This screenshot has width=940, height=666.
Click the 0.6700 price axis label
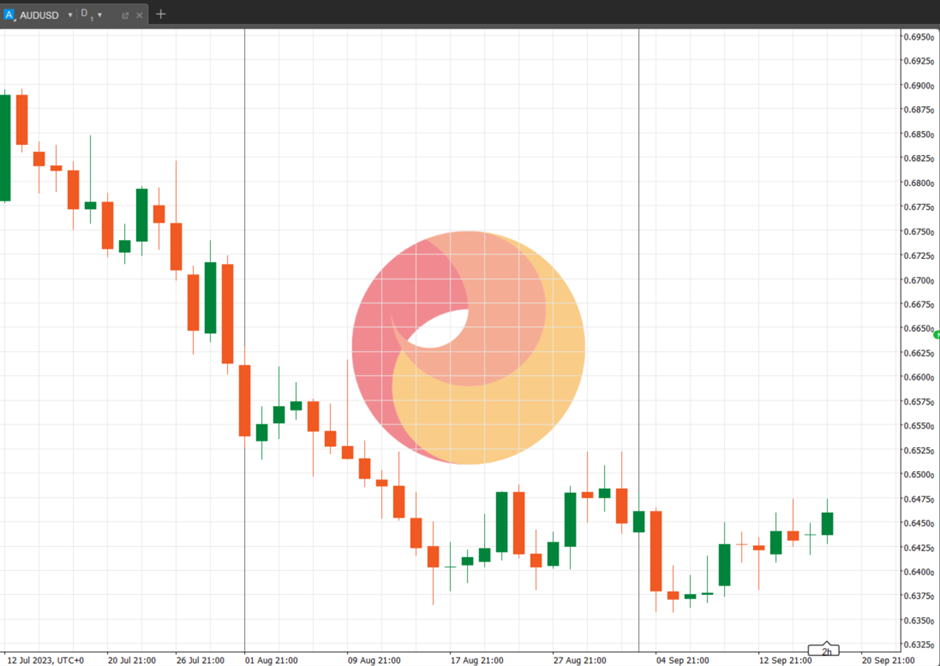click(919, 280)
